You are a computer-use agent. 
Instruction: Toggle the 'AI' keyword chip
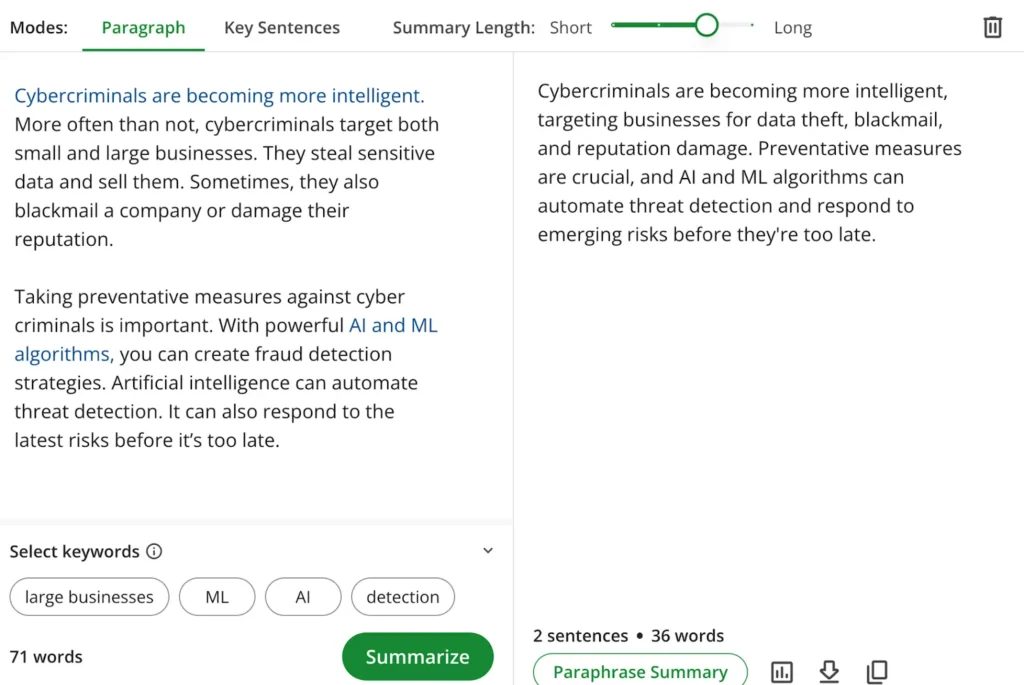pos(303,597)
